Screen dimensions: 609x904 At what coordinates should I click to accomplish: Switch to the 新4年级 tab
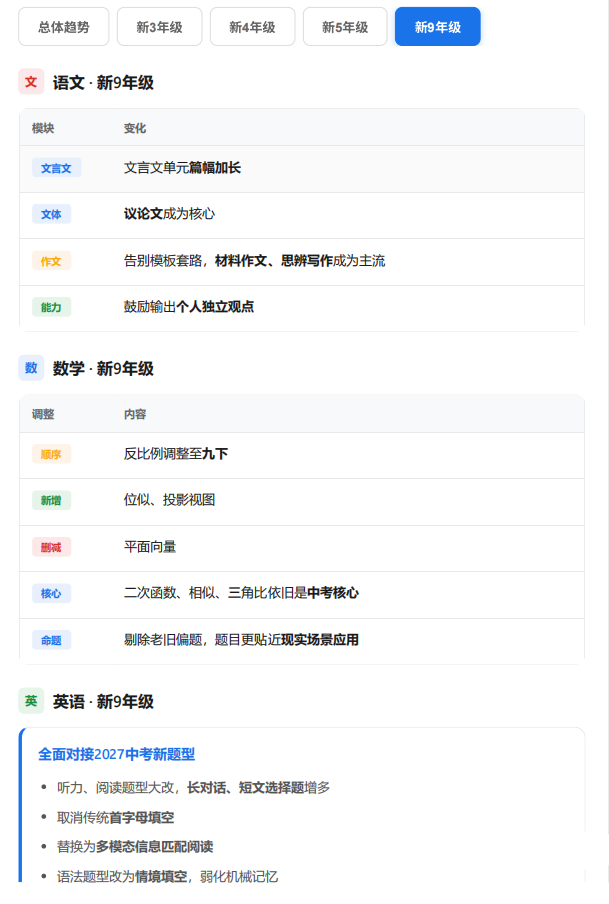click(253, 27)
